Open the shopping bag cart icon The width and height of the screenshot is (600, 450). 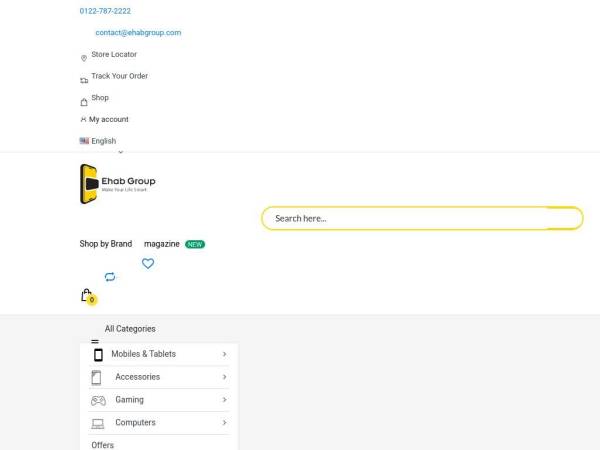point(89,297)
